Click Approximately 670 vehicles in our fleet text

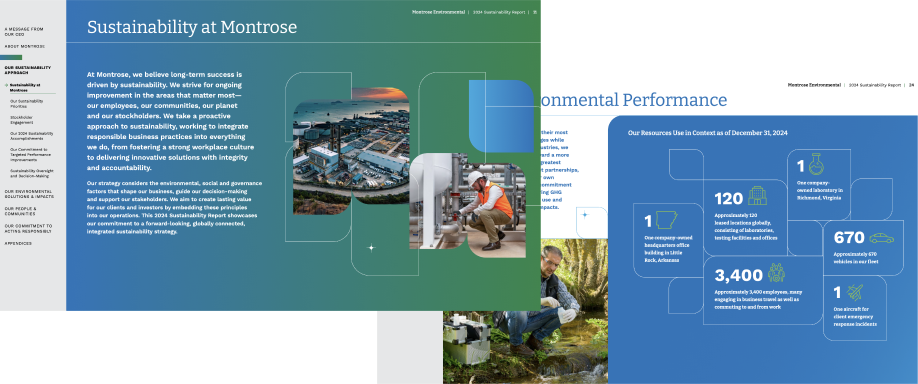(855, 258)
